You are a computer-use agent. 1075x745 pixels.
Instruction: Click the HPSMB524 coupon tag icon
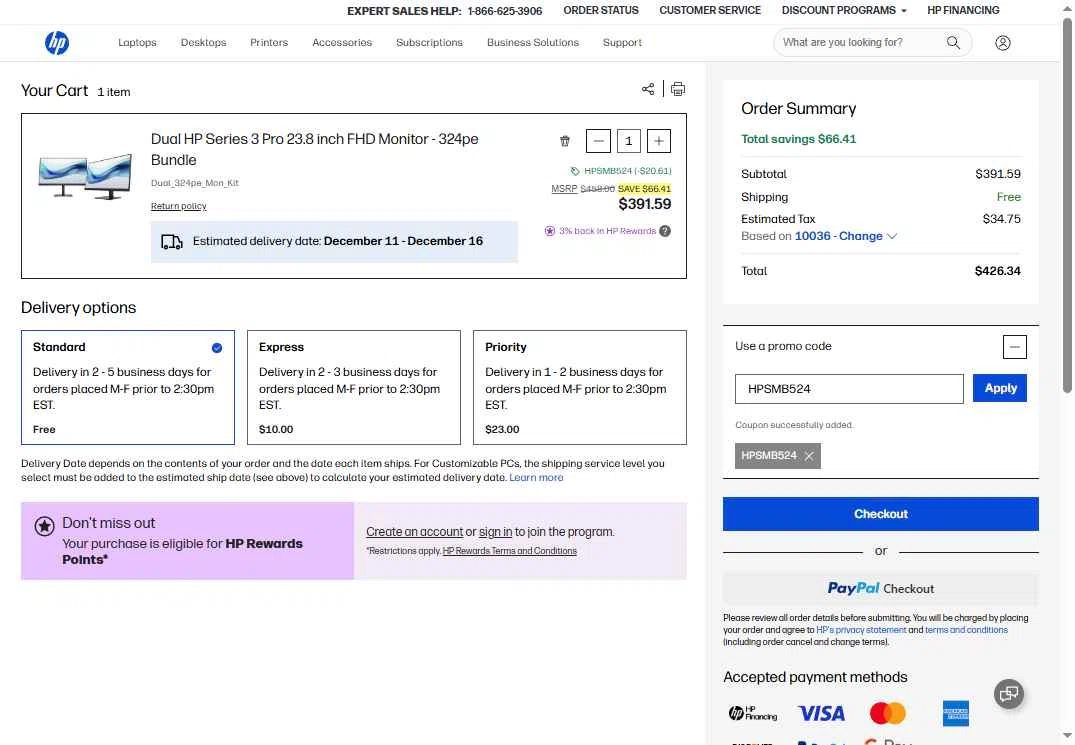pyautogui.click(x=575, y=171)
